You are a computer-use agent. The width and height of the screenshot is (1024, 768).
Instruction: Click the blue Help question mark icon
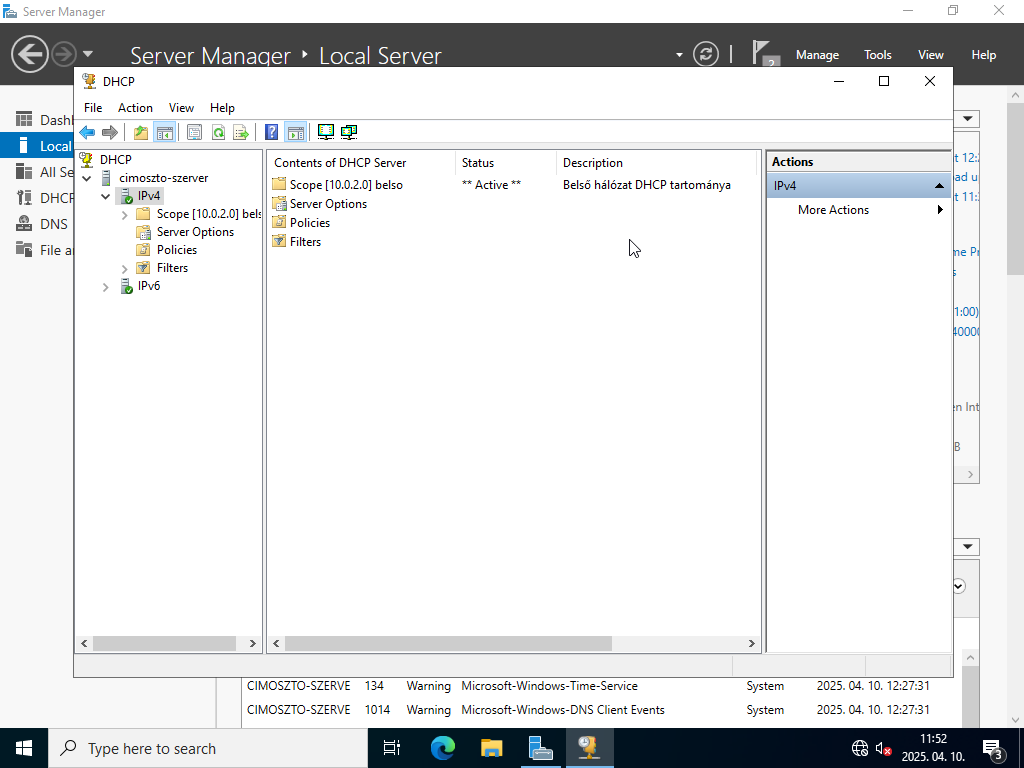[271, 132]
